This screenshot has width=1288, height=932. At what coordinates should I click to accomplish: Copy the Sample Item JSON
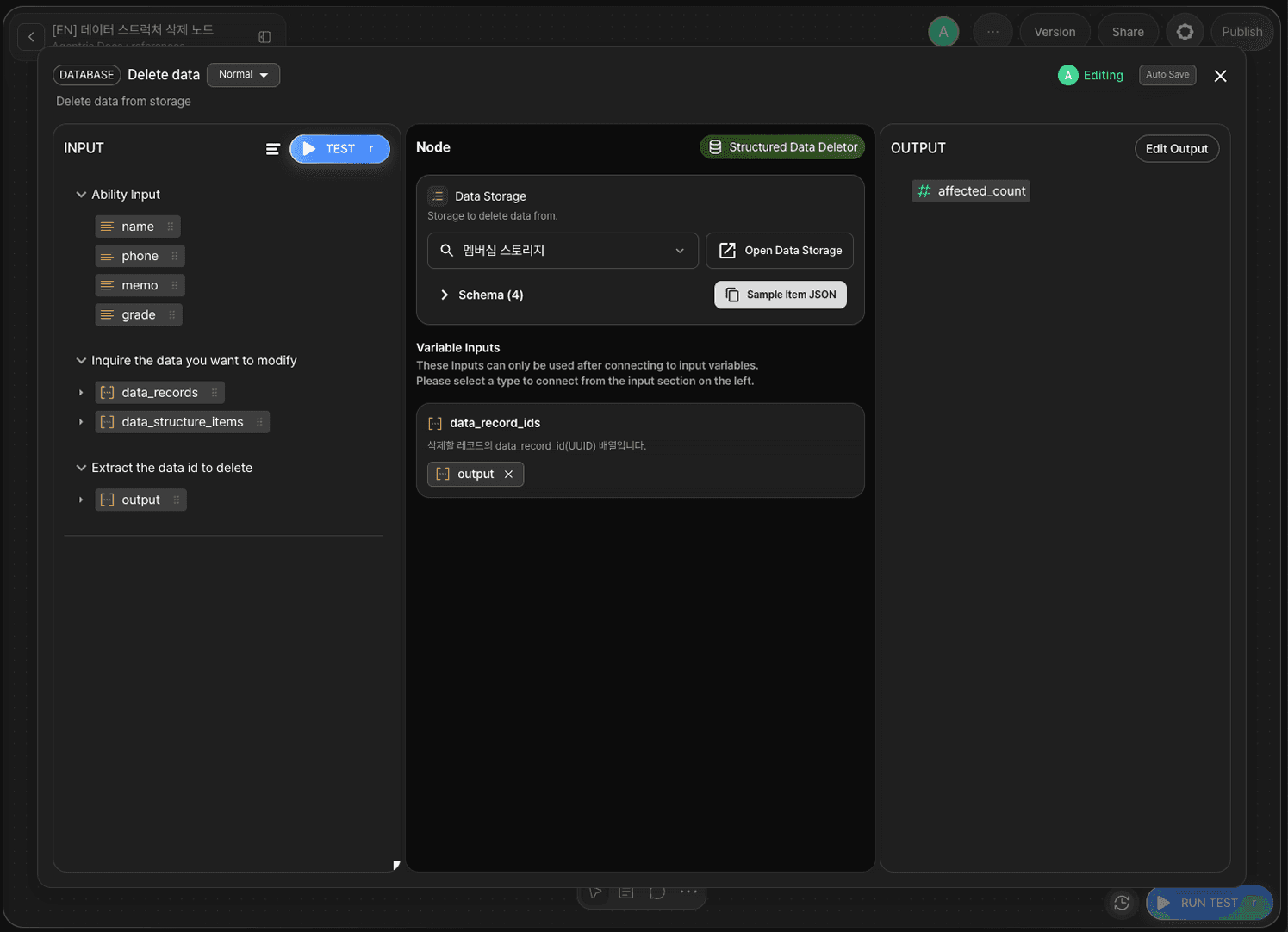tap(781, 295)
